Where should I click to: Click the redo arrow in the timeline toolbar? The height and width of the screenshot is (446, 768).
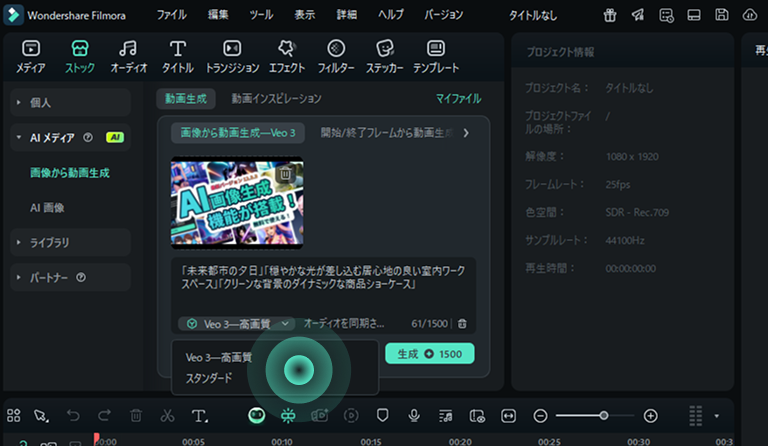click(x=104, y=416)
